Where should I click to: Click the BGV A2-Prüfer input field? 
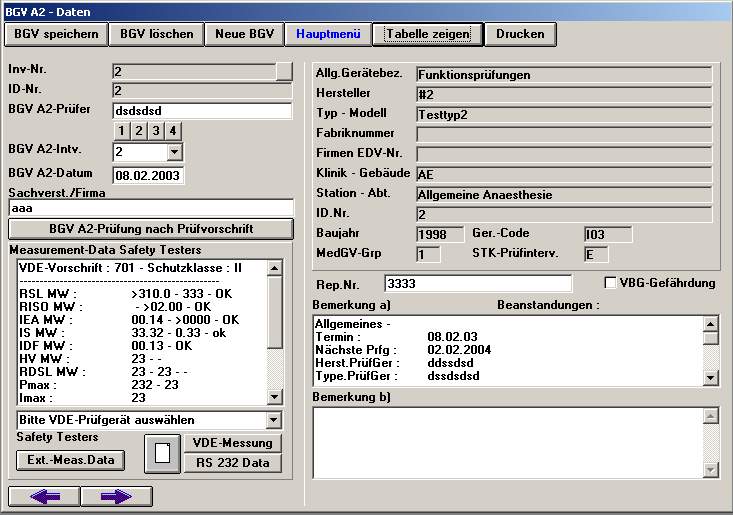click(x=202, y=111)
